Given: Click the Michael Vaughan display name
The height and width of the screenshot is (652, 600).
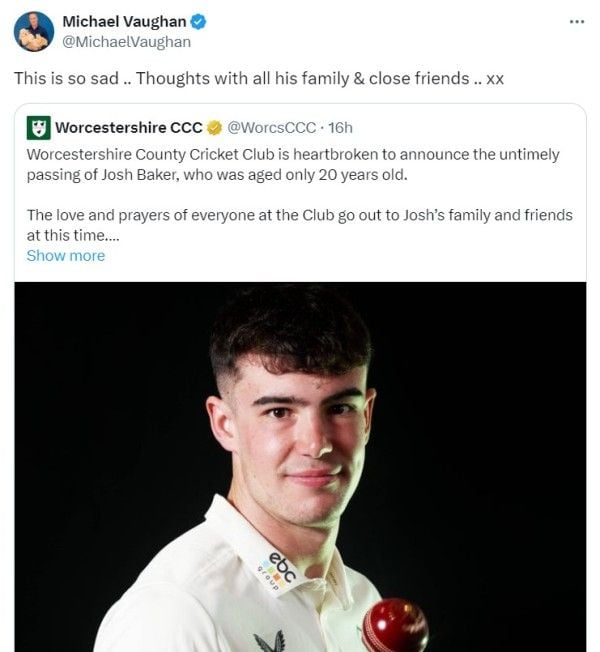Looking at the screenshot, I should [124, 22].
